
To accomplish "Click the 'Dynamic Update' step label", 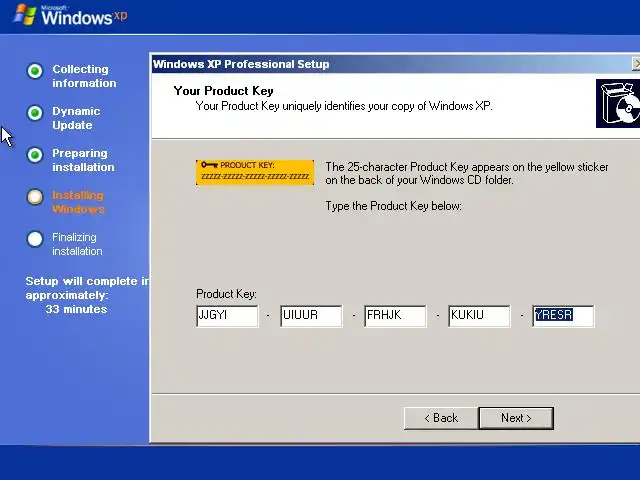I will click(x=76, y=118).
